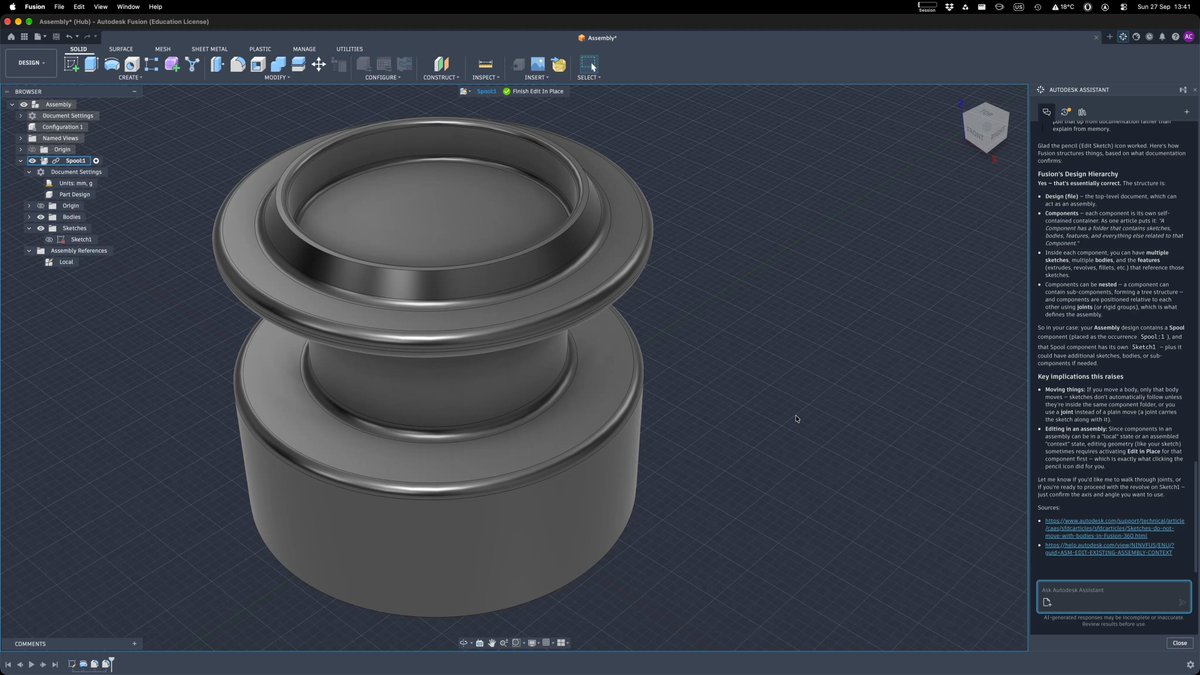Screen dimensions: 1200x675
Task: Expand the Named Views folder
Action: pyautogui.click(x=20, y=138)
